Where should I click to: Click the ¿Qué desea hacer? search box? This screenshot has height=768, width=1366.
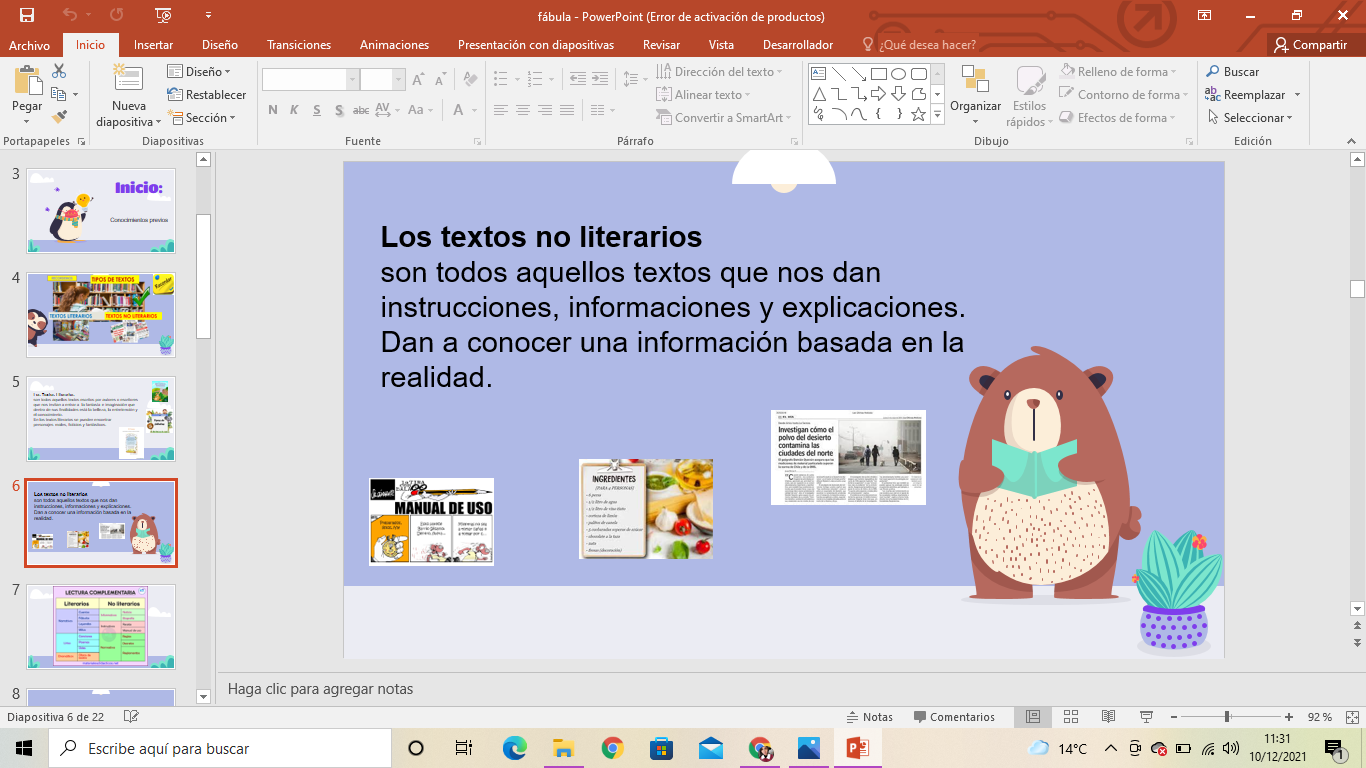918,45
